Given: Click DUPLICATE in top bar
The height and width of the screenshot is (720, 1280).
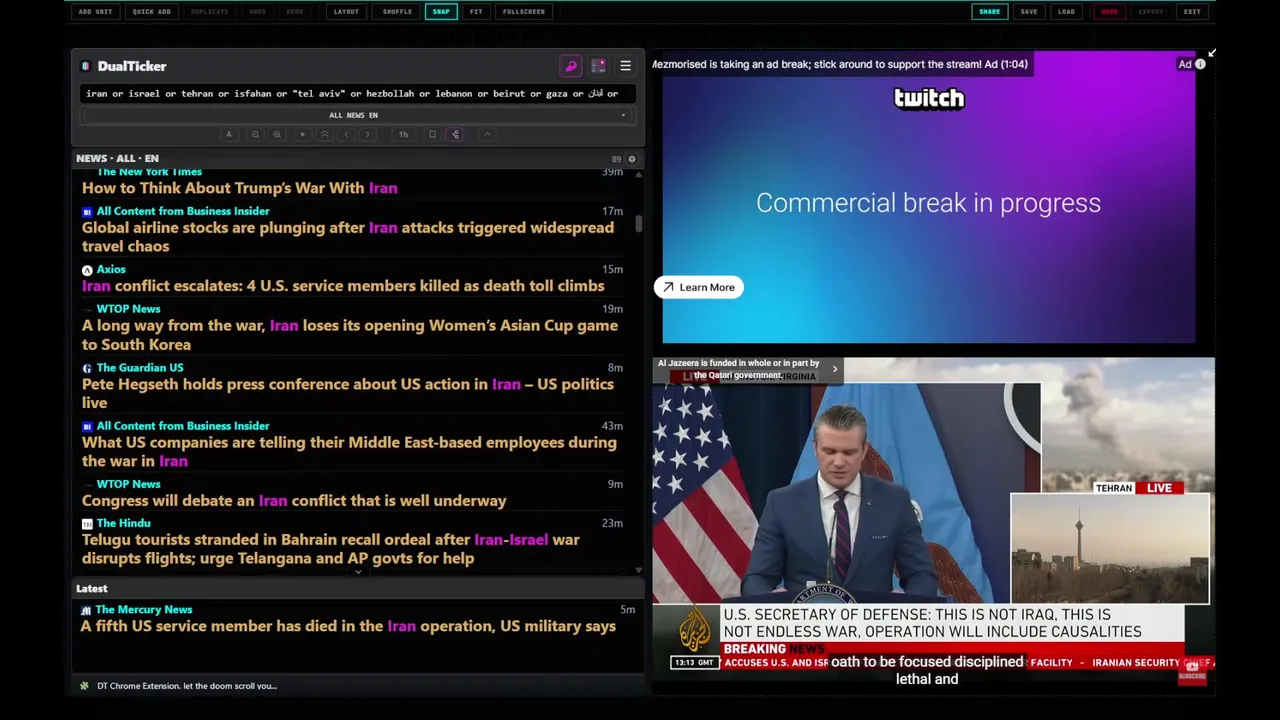Looking at the screenshot, I should [x=209, y=12].
